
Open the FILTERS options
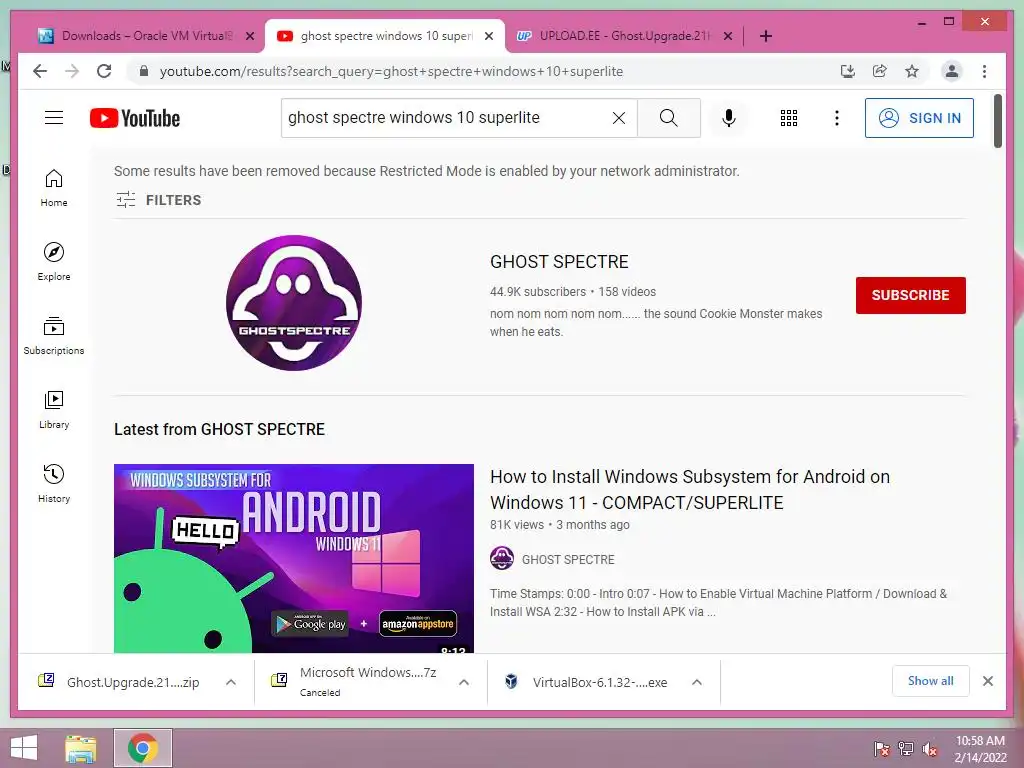pyautogui.click(x=159, y=200)
